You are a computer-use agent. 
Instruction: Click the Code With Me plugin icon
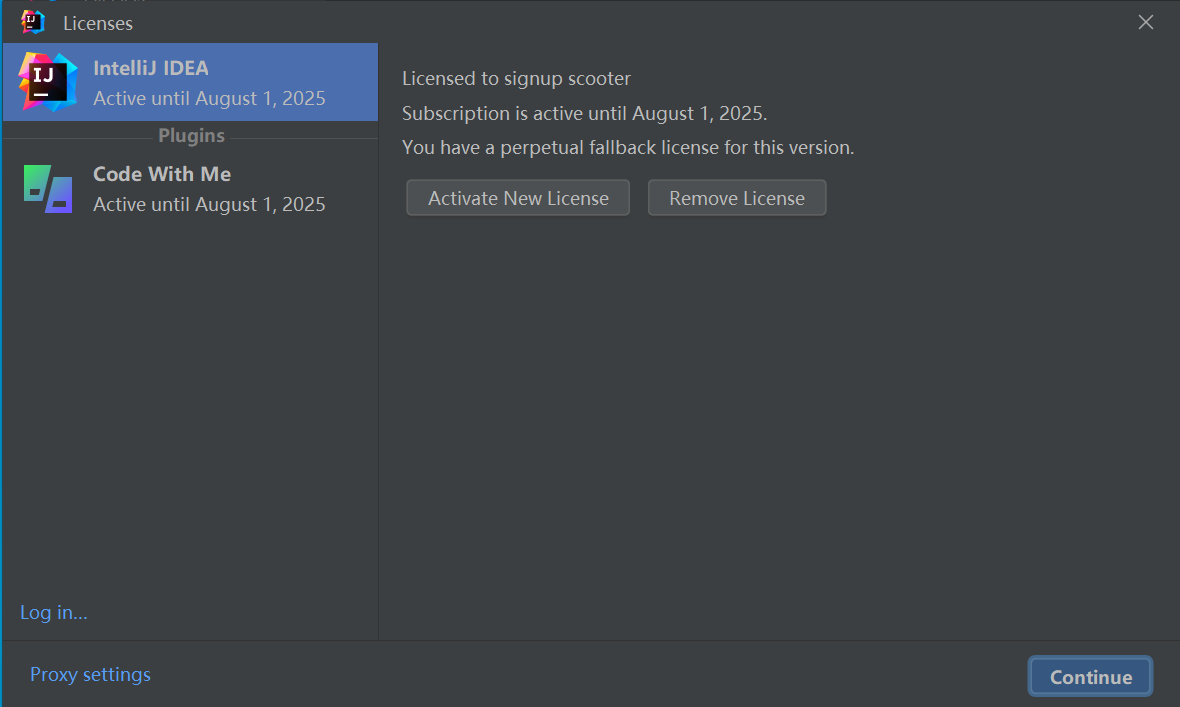[x=48, y=189]
